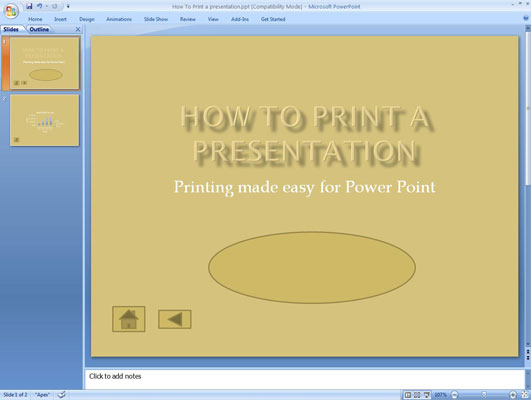Open the Review ribbon tab
This screenshot has height=400, width=531.
(188, 19)
